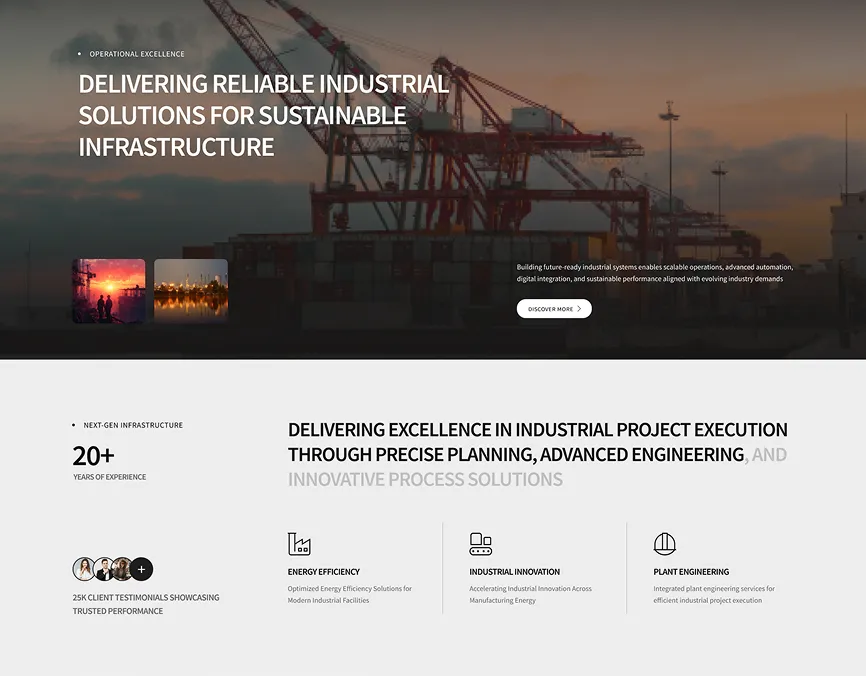Click the Energy Efficiency factory icon
Image resolution: width=866 pixels, height=676 pixels.
pyautogui.click(x=299, y=544)
